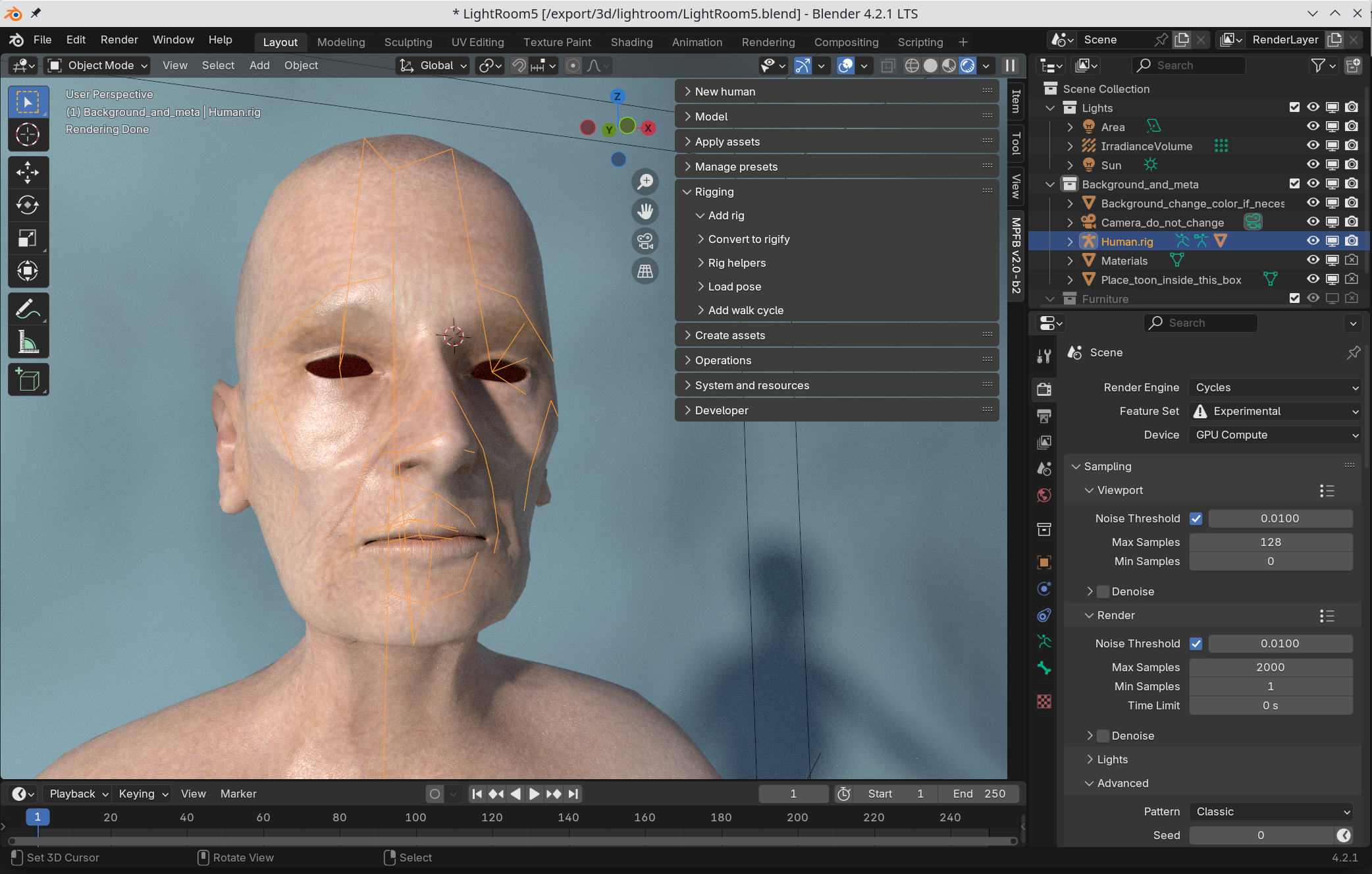
Task: Select the Add Cube tool
Action: tap(28, 380)
